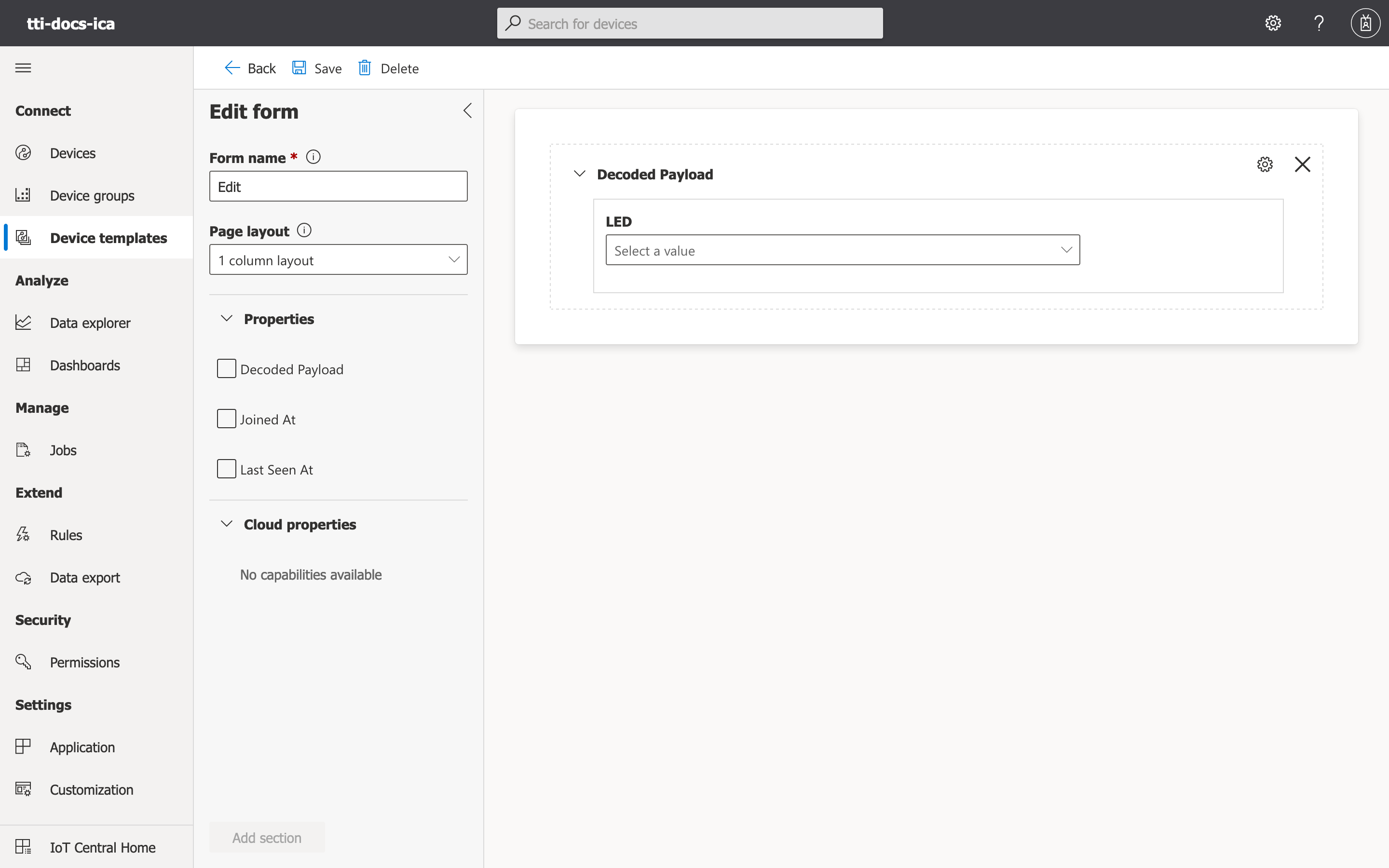
Task: Toggle the Decoded Payload checkbox
Action: [x=226, y=368]
